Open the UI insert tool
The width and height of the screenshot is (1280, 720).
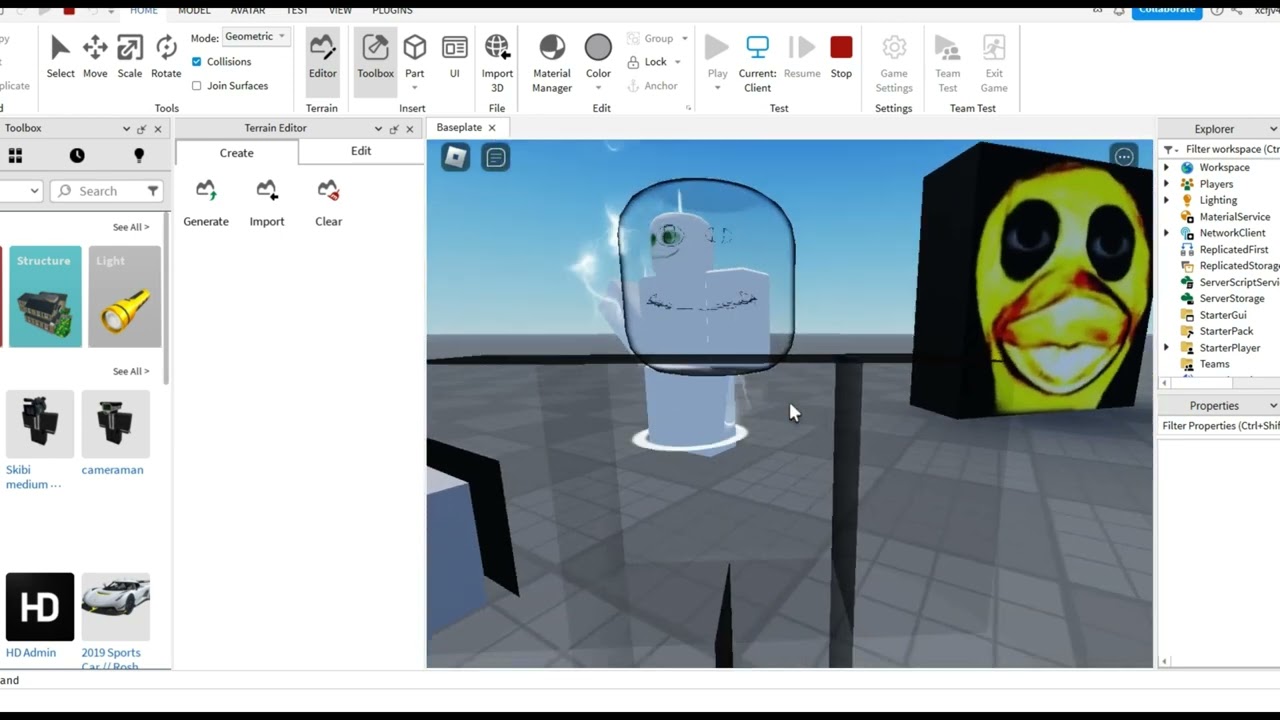pos(454,57)
